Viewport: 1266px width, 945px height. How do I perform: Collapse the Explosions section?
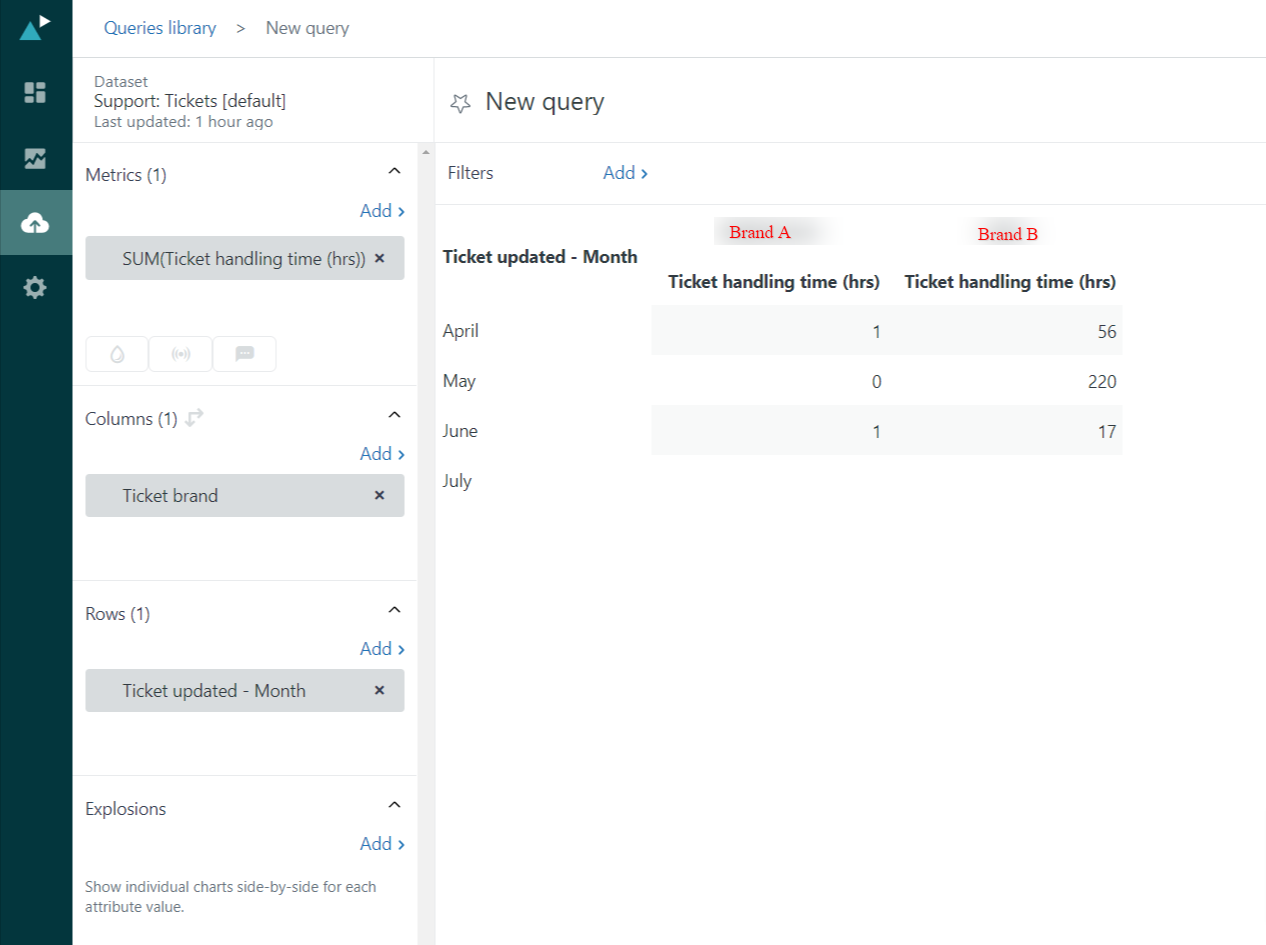tap(394, 805)
